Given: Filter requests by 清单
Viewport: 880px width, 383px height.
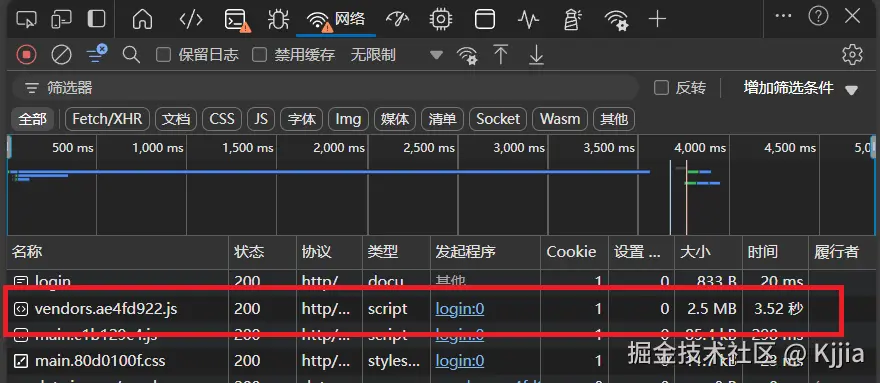Looking at the screenshot, I should click(442, 119).
